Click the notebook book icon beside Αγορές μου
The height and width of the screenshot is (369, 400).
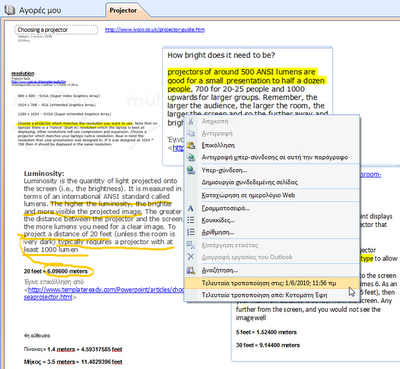[9, 10]
